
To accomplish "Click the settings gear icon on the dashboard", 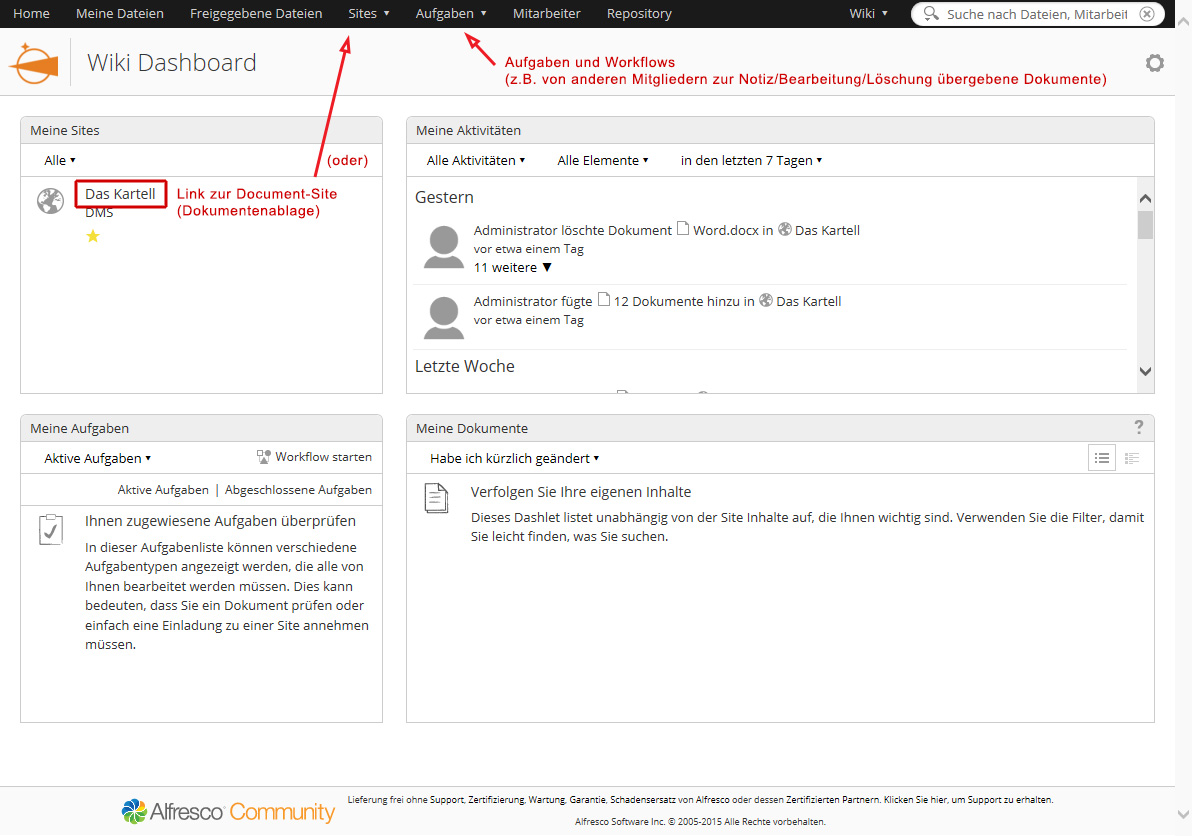I will click(x=1154, y=63).
